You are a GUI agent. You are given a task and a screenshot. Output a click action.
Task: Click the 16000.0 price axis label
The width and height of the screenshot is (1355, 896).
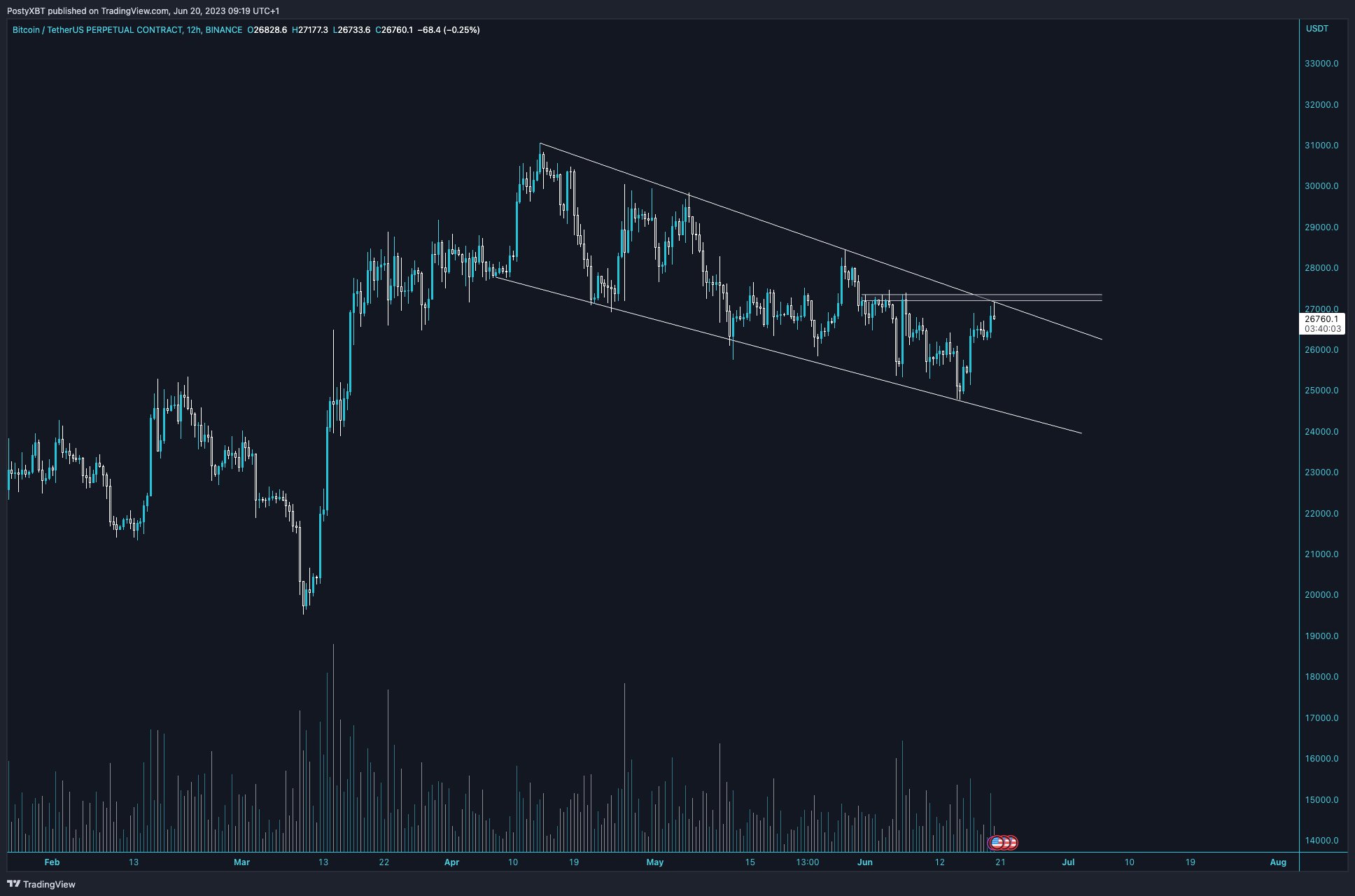point(1321,759)
